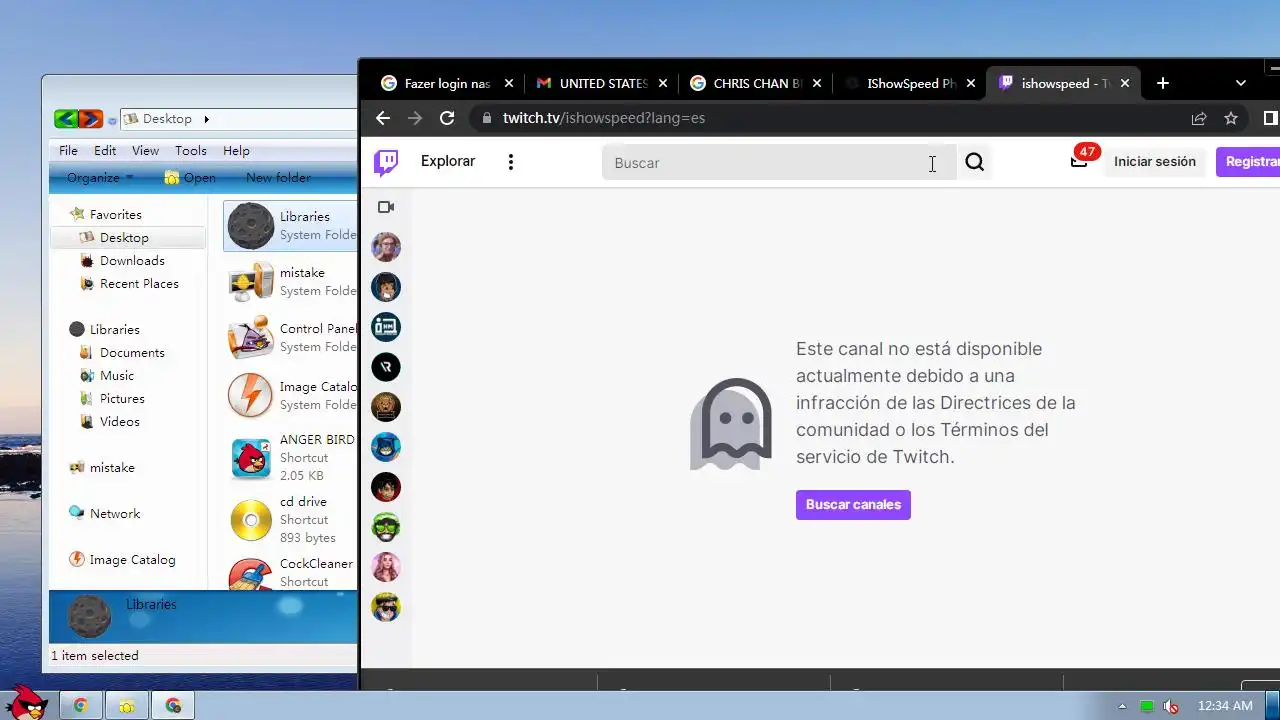Viewport: 1280px width, 720px height.
Task: Open the Twitch three-dot more menu
Action: 511,162
